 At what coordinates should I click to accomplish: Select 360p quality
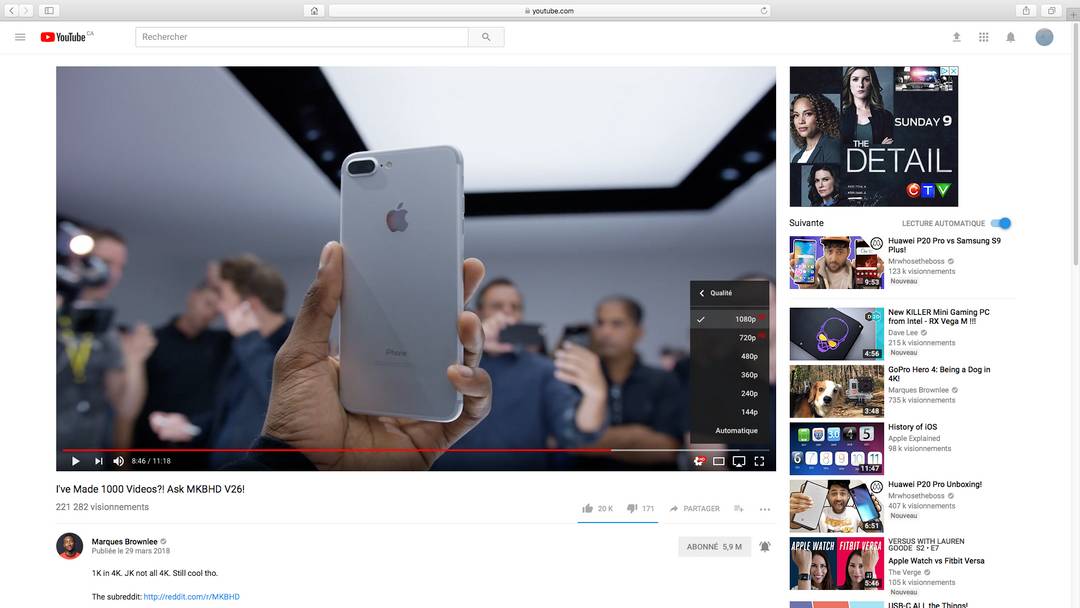click(730, 375)
